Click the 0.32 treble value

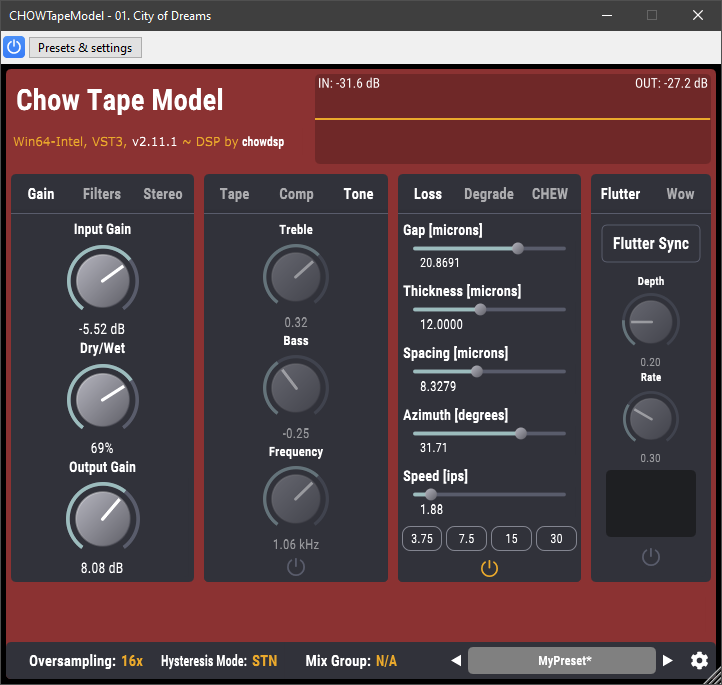click(x=296, y=322)
